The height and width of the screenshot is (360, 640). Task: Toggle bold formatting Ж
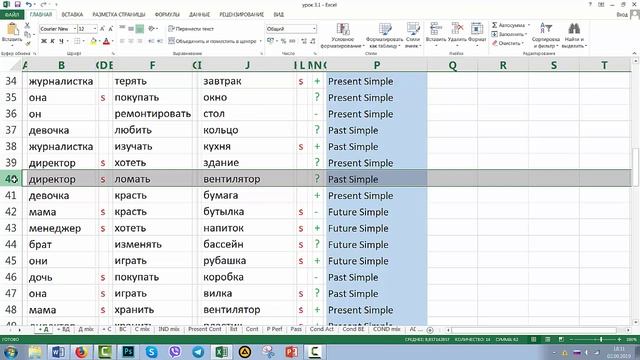(x=44, y=41)
